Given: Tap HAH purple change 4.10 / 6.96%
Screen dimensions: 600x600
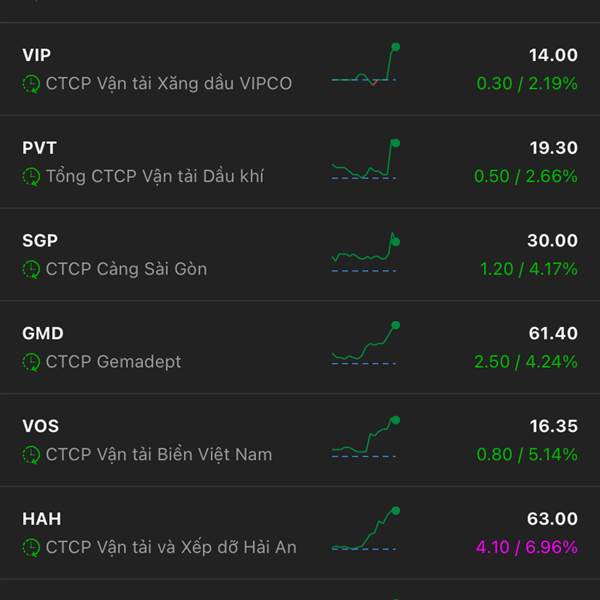Looking at the screenshot, I should point(527,548).
